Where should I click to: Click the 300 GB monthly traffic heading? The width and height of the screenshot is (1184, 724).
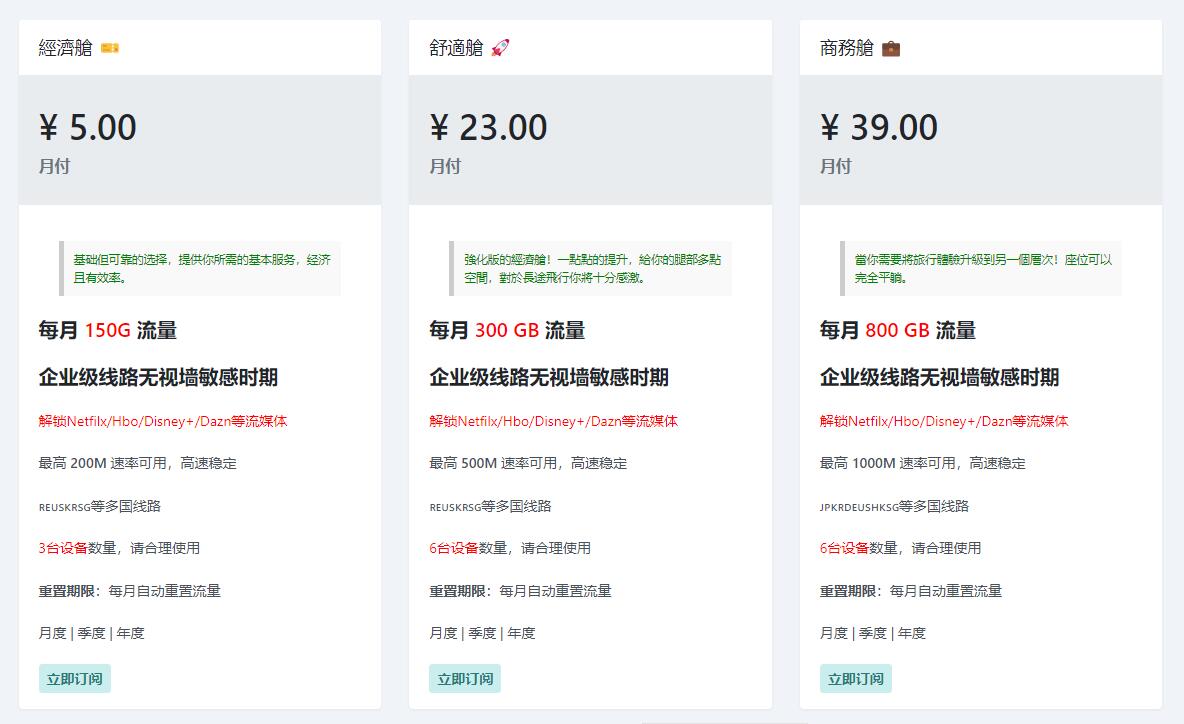point(507,331)
